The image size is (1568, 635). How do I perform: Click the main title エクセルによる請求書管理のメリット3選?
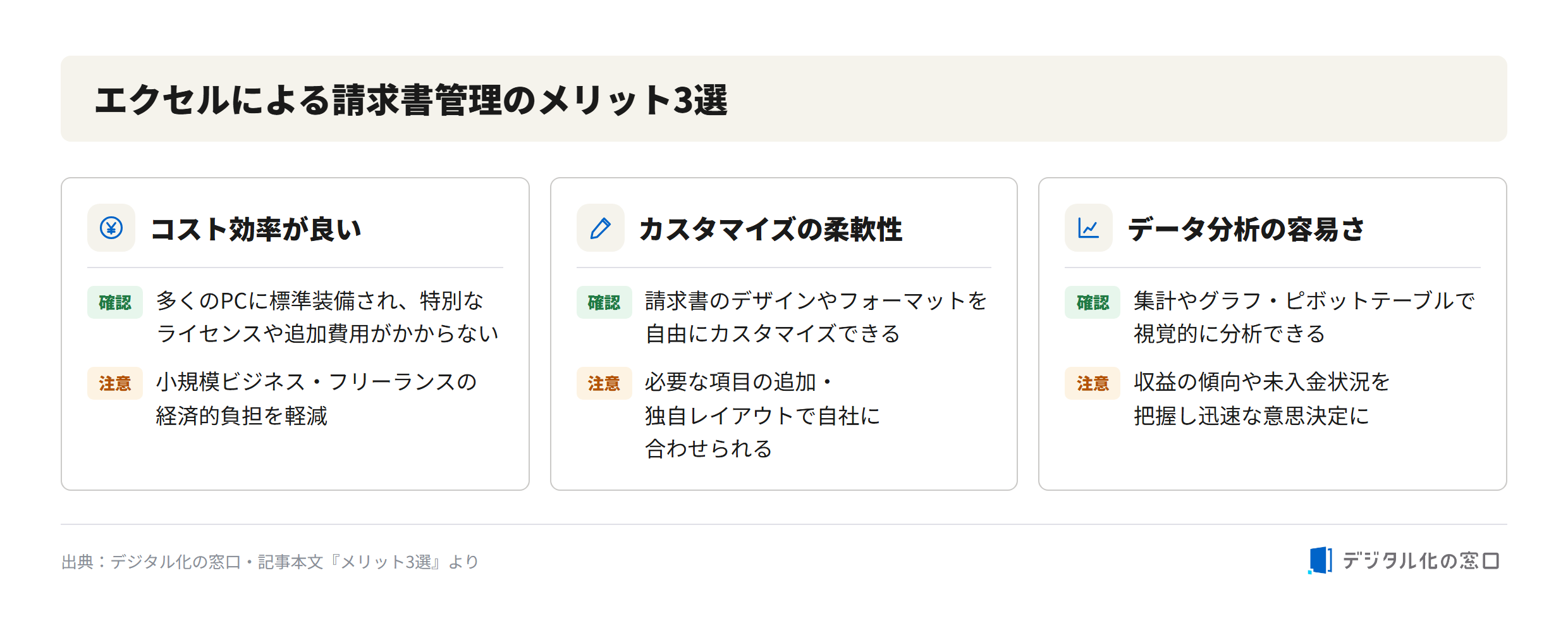point(411,100)
